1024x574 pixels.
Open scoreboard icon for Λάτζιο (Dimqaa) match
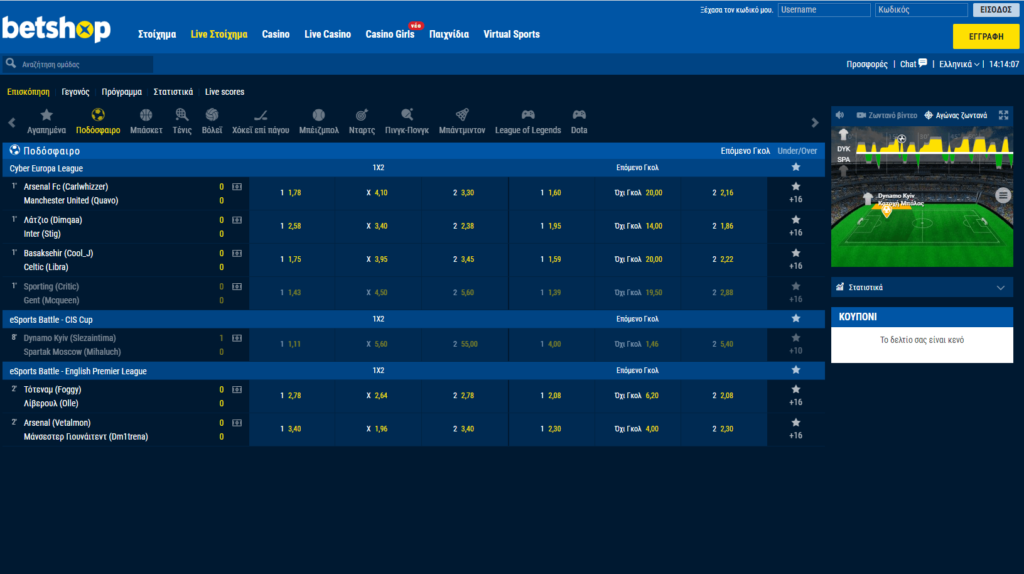(237, 220)
